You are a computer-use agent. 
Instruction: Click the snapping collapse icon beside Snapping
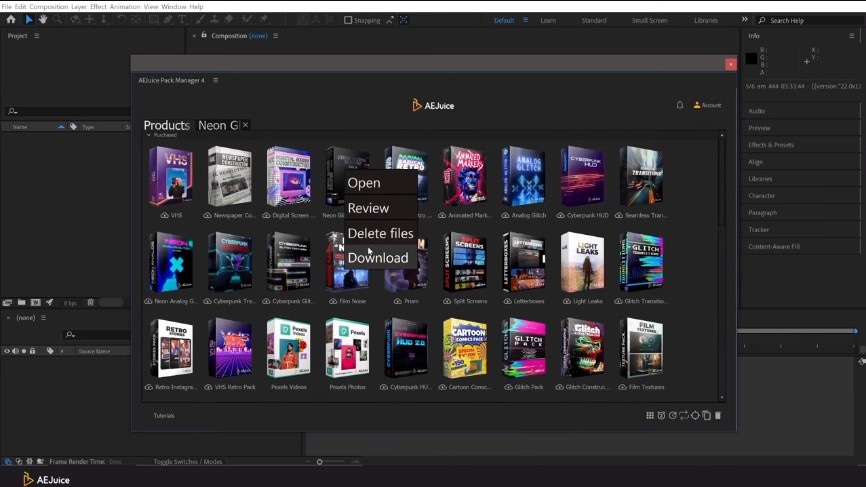click(390, 20)
